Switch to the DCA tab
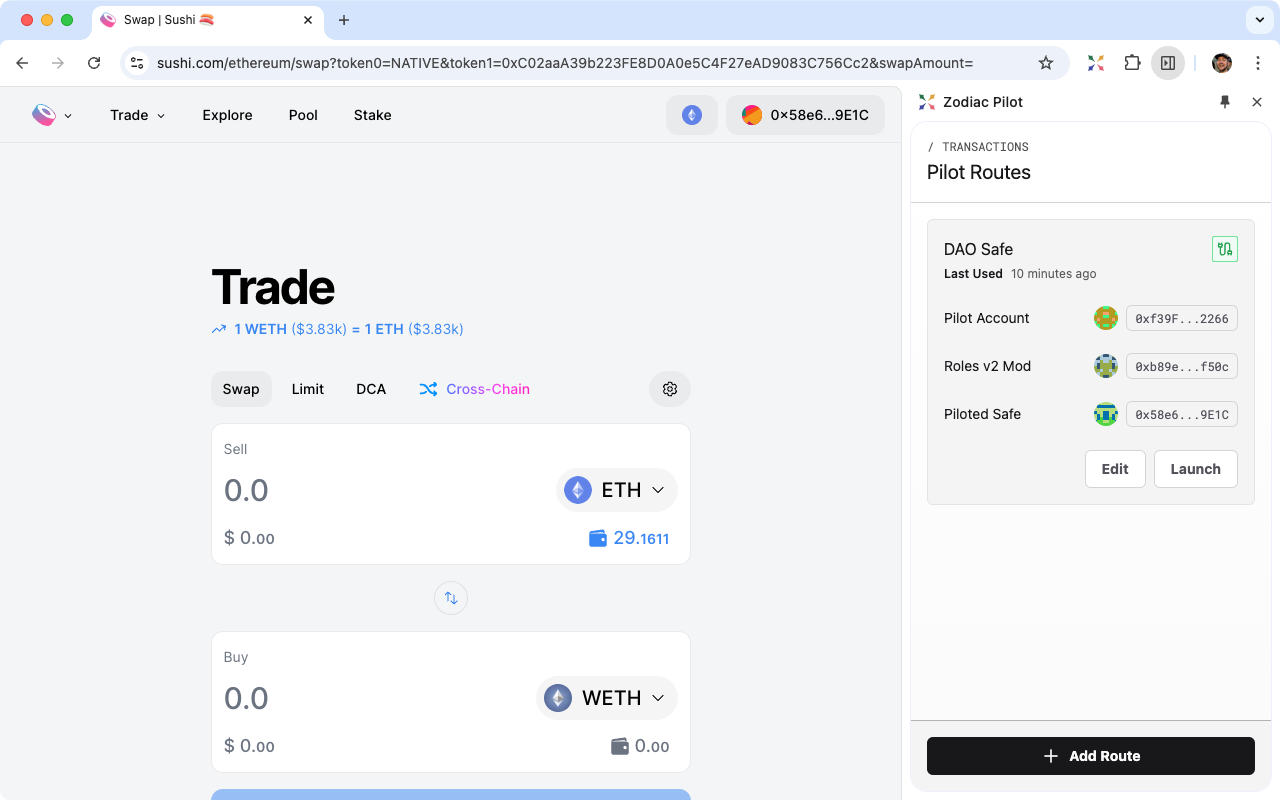Screen dimensions: 1280x800 coord(371,389)
